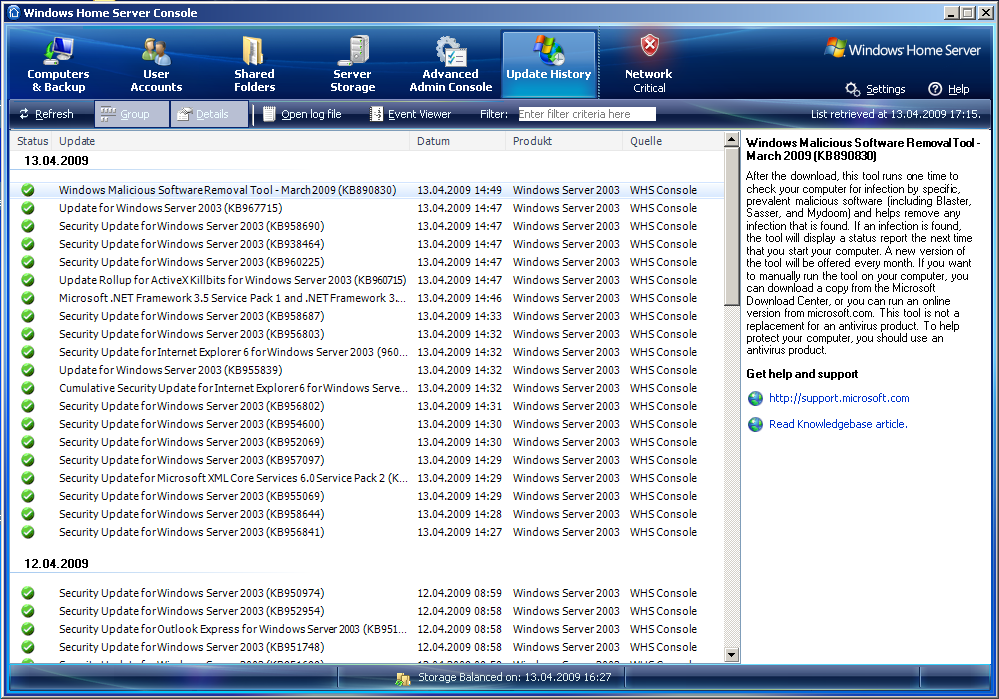Sort by the Update column header
The width and height of the screenshot is (999, 699).
coord(232,141)
